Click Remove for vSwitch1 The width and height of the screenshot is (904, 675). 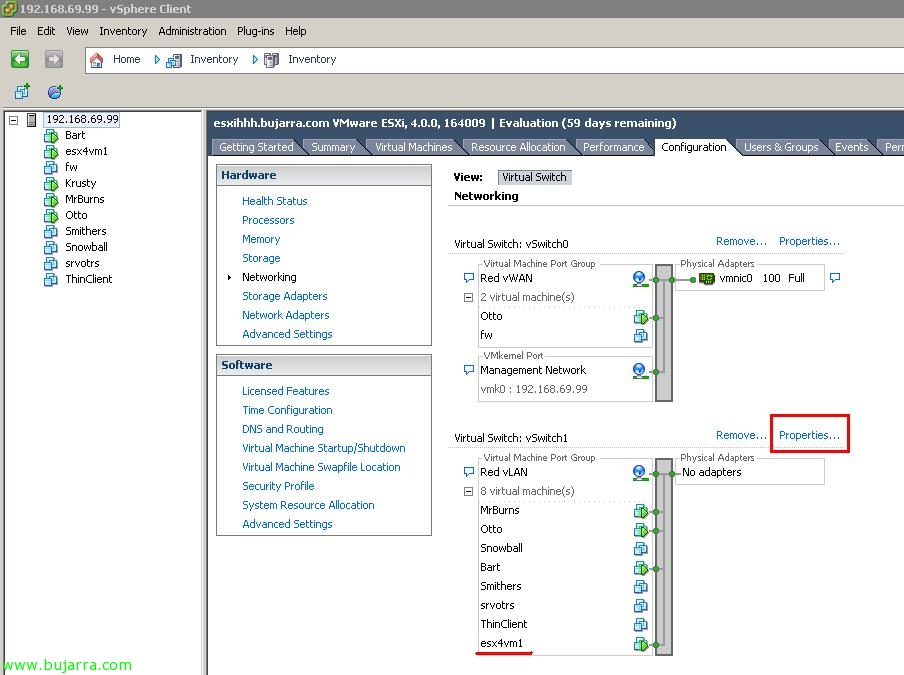pos(741,435)
